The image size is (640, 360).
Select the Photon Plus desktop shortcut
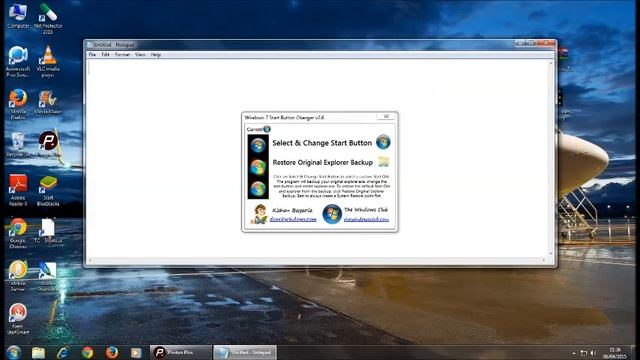point(48,144)
